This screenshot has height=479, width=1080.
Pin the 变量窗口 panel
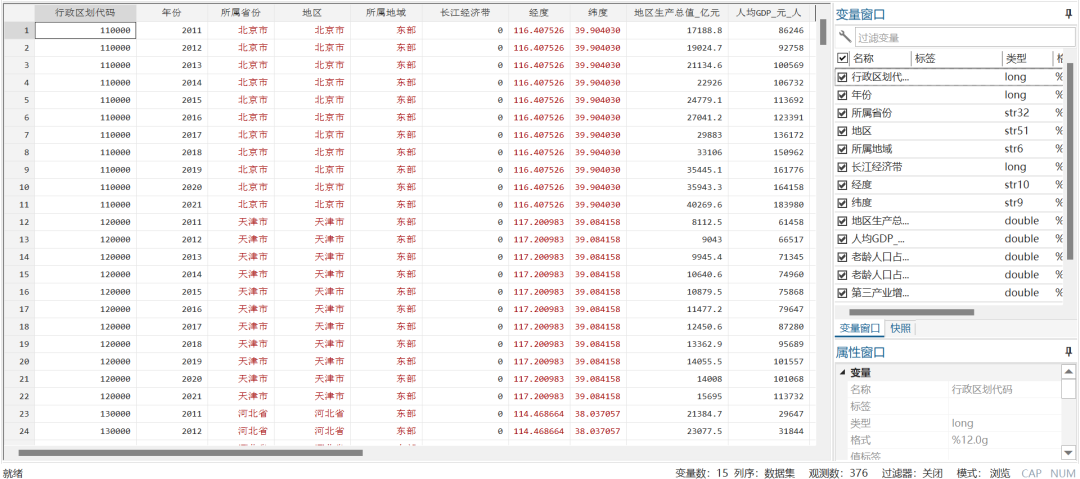(1069, 14)
